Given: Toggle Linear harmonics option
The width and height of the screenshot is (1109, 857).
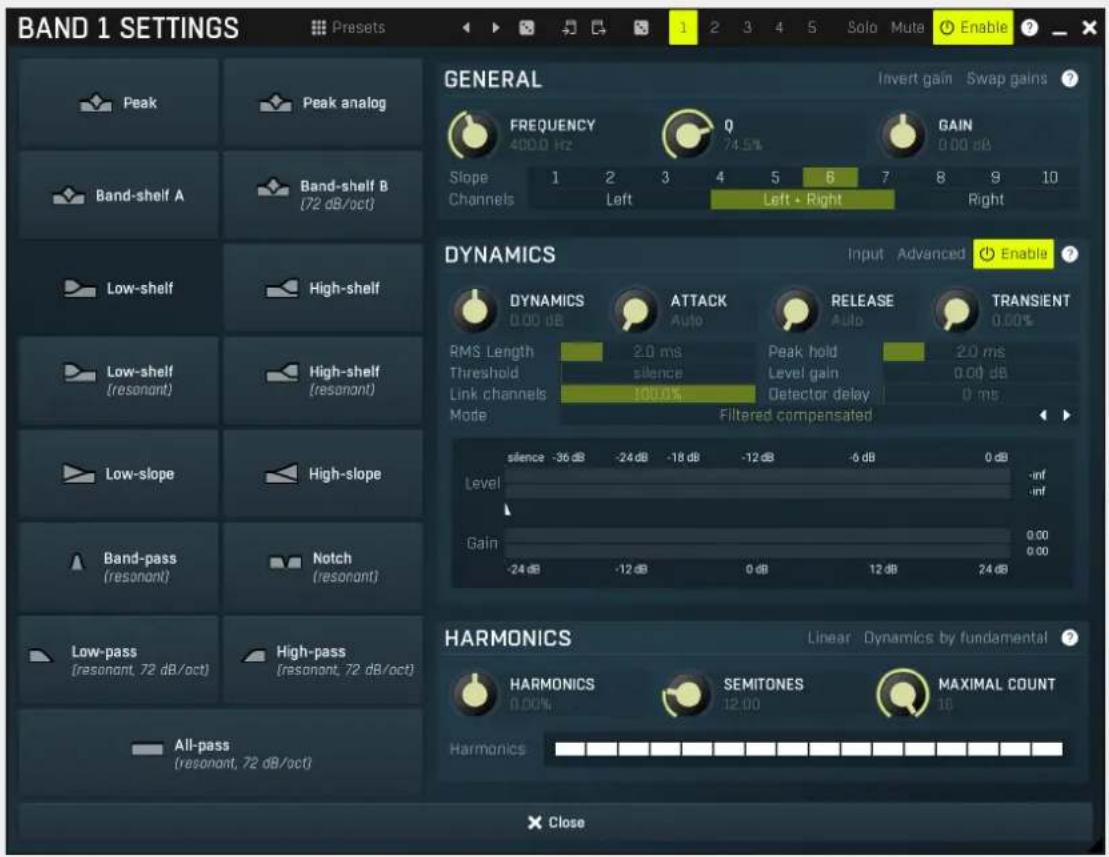Looking at the screenshot, I should pos(829,638).
